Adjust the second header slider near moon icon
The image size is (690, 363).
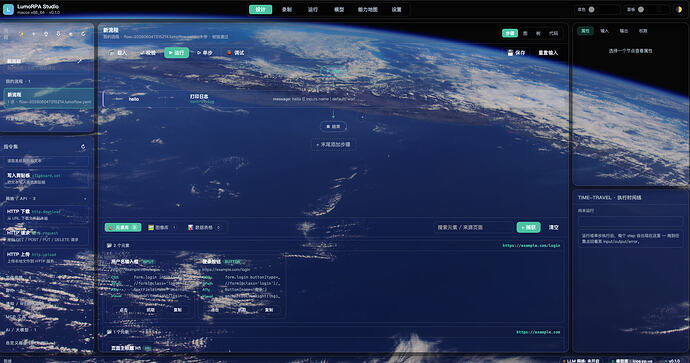click(641, 9)
